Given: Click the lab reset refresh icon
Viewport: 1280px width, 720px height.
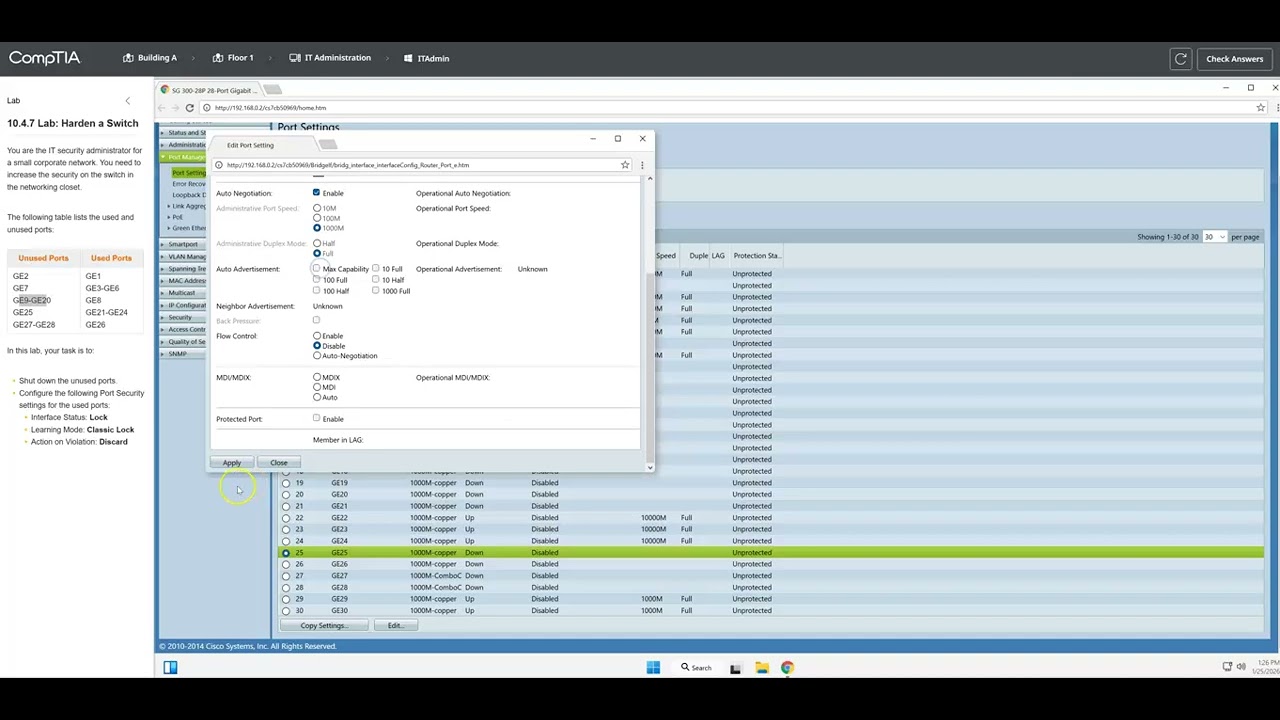Looking at the screenshot, I should coord(1181,59).
